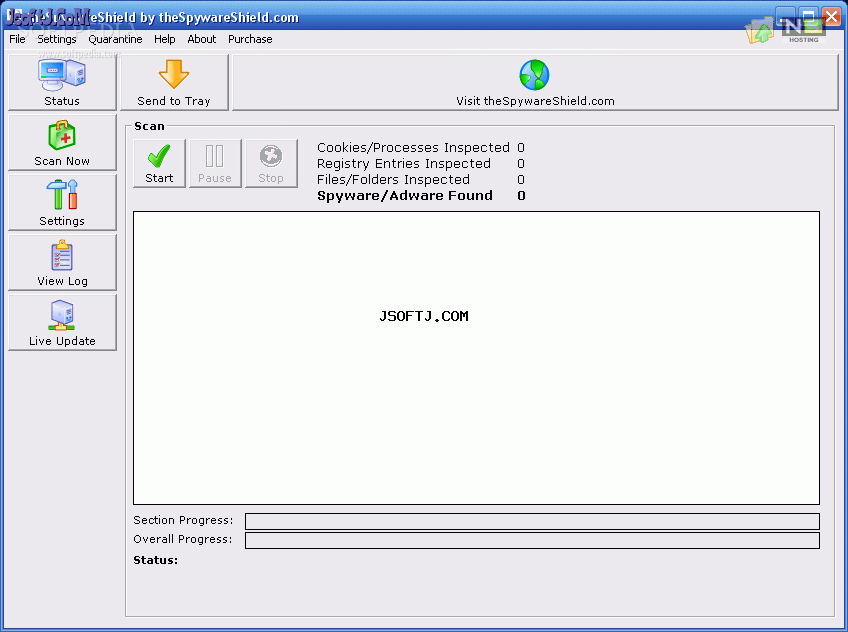
Task: Close the SpywareShield window
Action: [831, 17]
